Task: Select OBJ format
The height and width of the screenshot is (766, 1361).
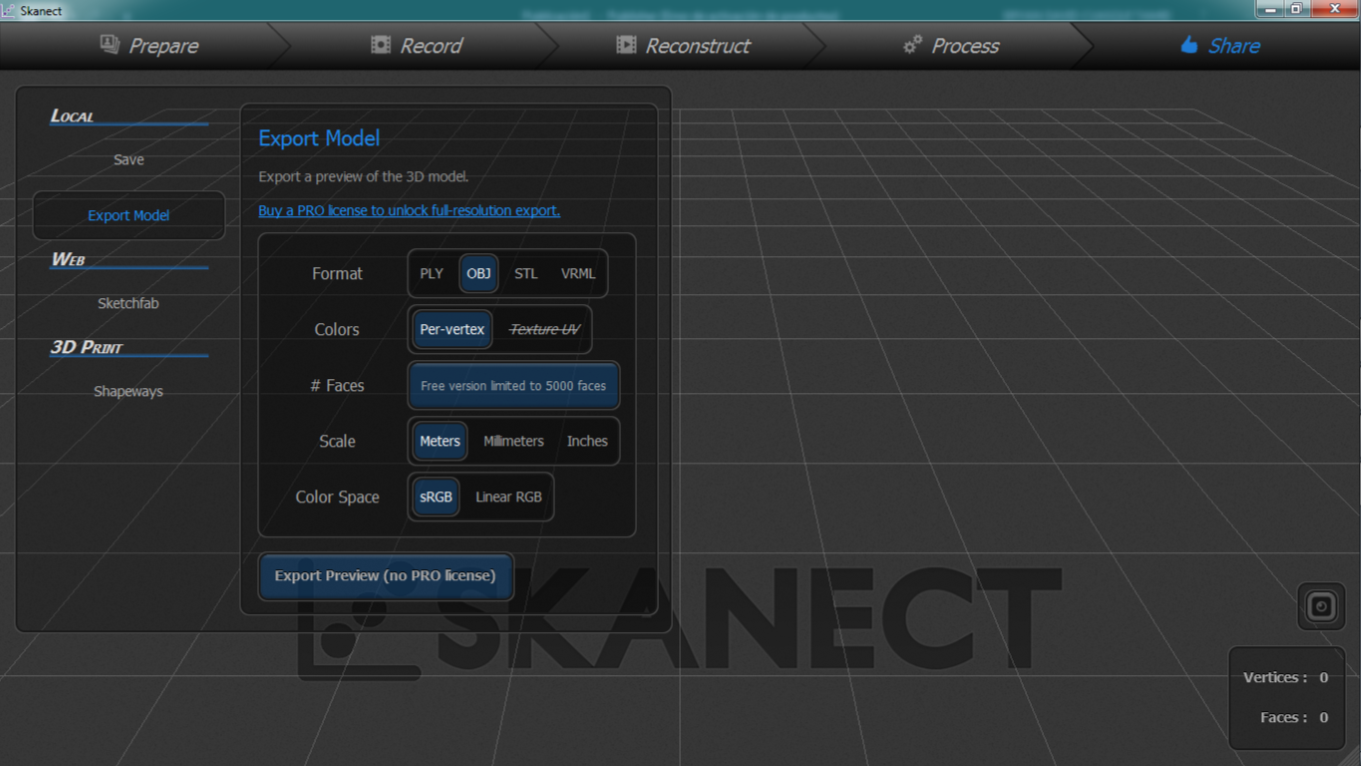Action: click(x=479, y=274)
